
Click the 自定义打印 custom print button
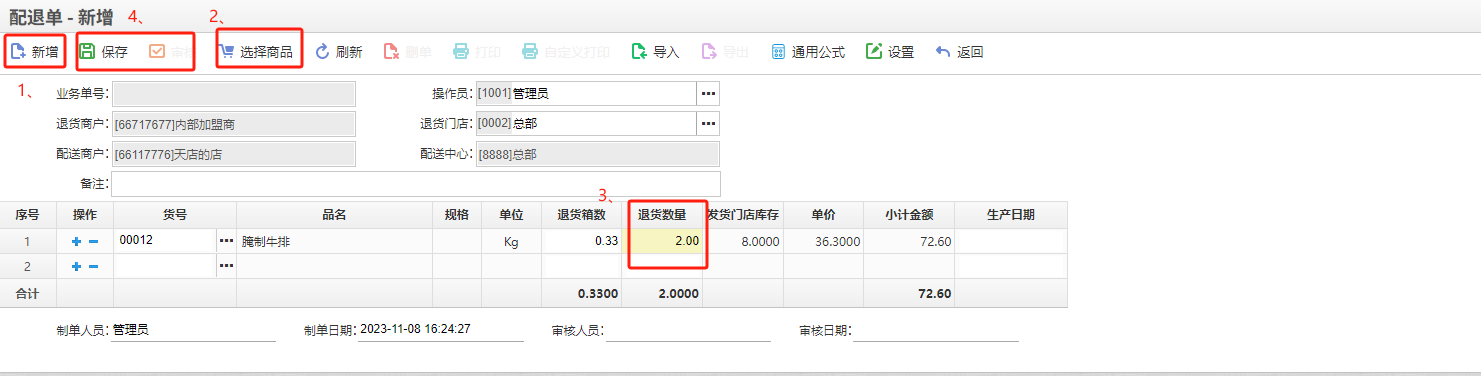click(x=566, y=52)
